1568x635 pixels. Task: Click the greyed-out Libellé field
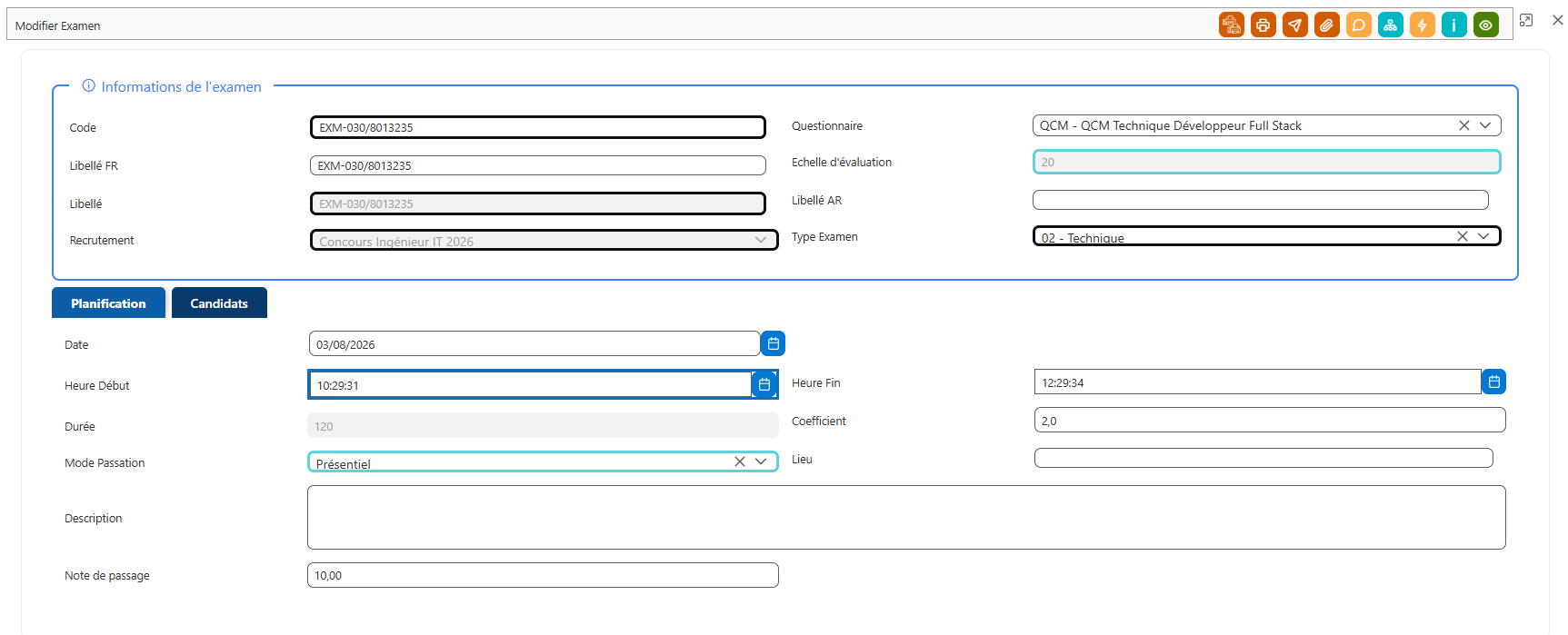538,203
